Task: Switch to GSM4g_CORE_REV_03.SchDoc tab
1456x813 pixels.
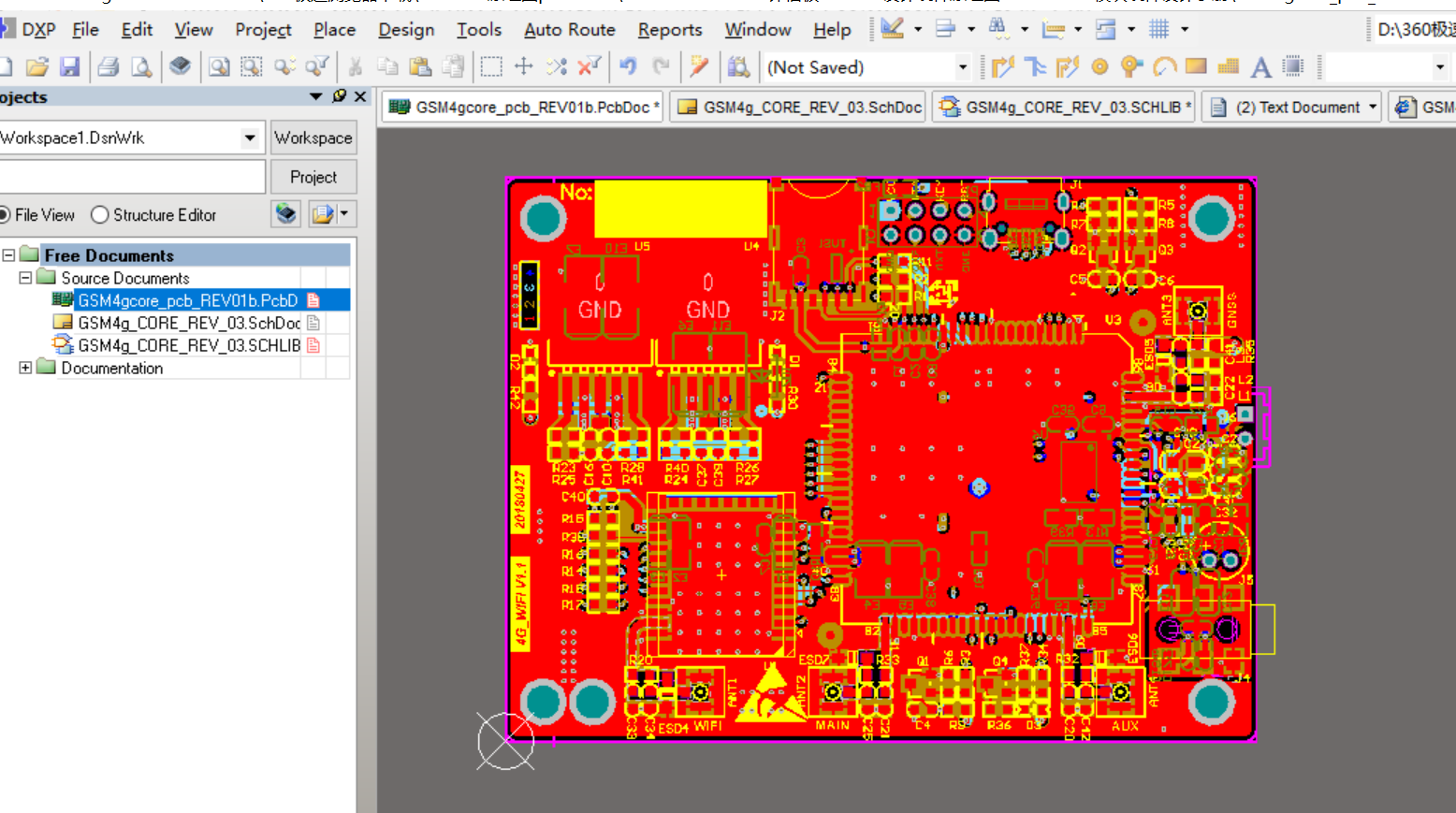Action: tap(799, 107)
